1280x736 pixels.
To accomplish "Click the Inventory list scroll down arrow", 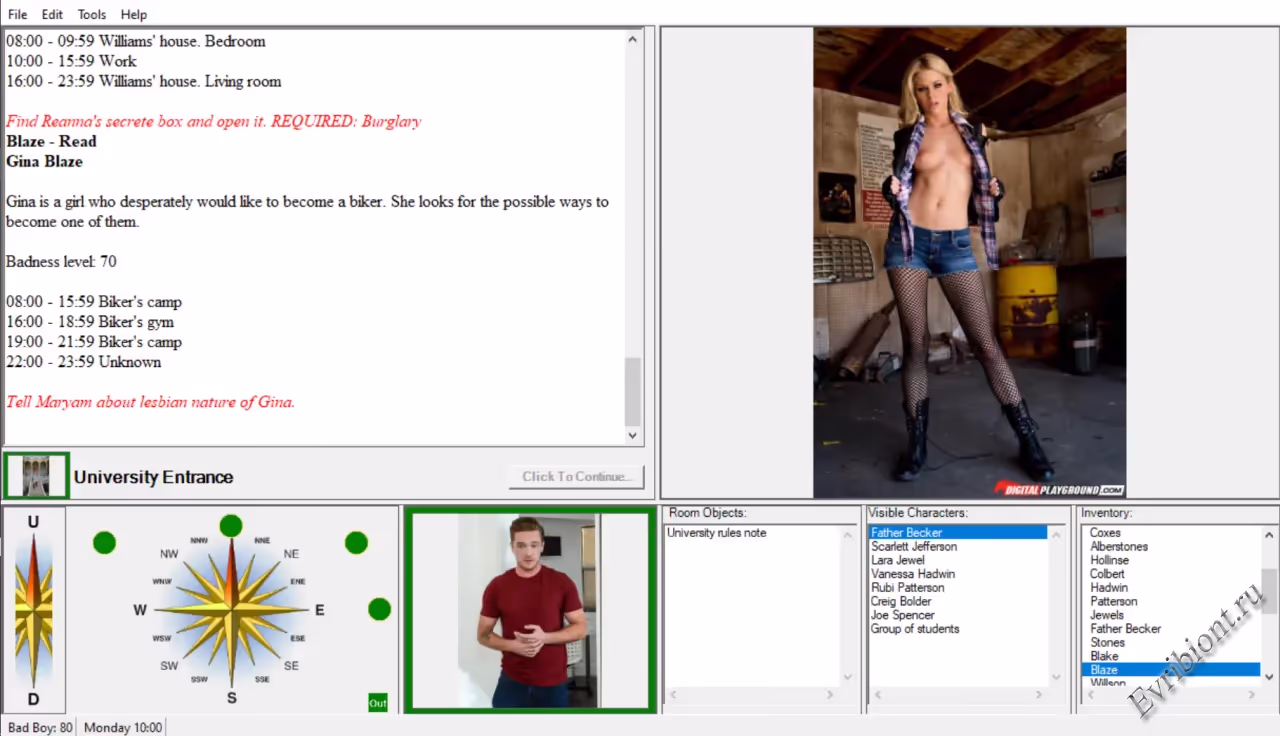I will coord(1269,677).
